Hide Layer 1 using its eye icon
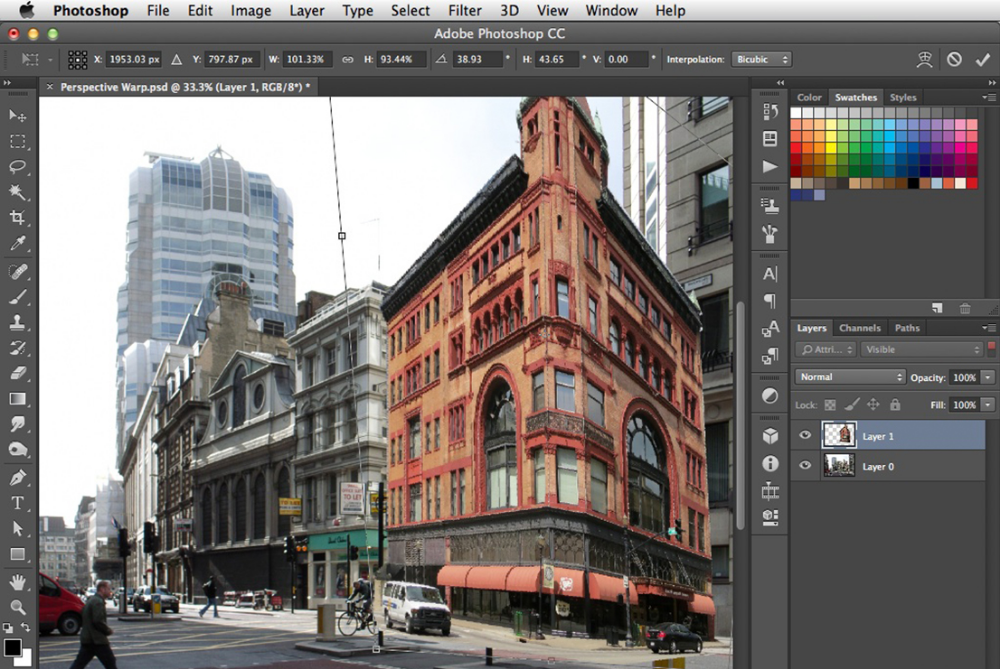This screenshot has width=1000, height=669. 805,435
